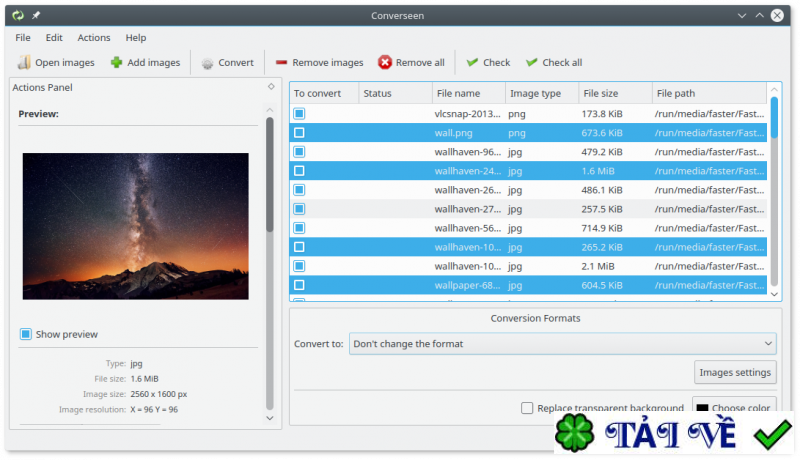The width and height of the screenshot is (800, 460).
Task: Click the file list vertical scrollbar handle
Action: (774, 117)
